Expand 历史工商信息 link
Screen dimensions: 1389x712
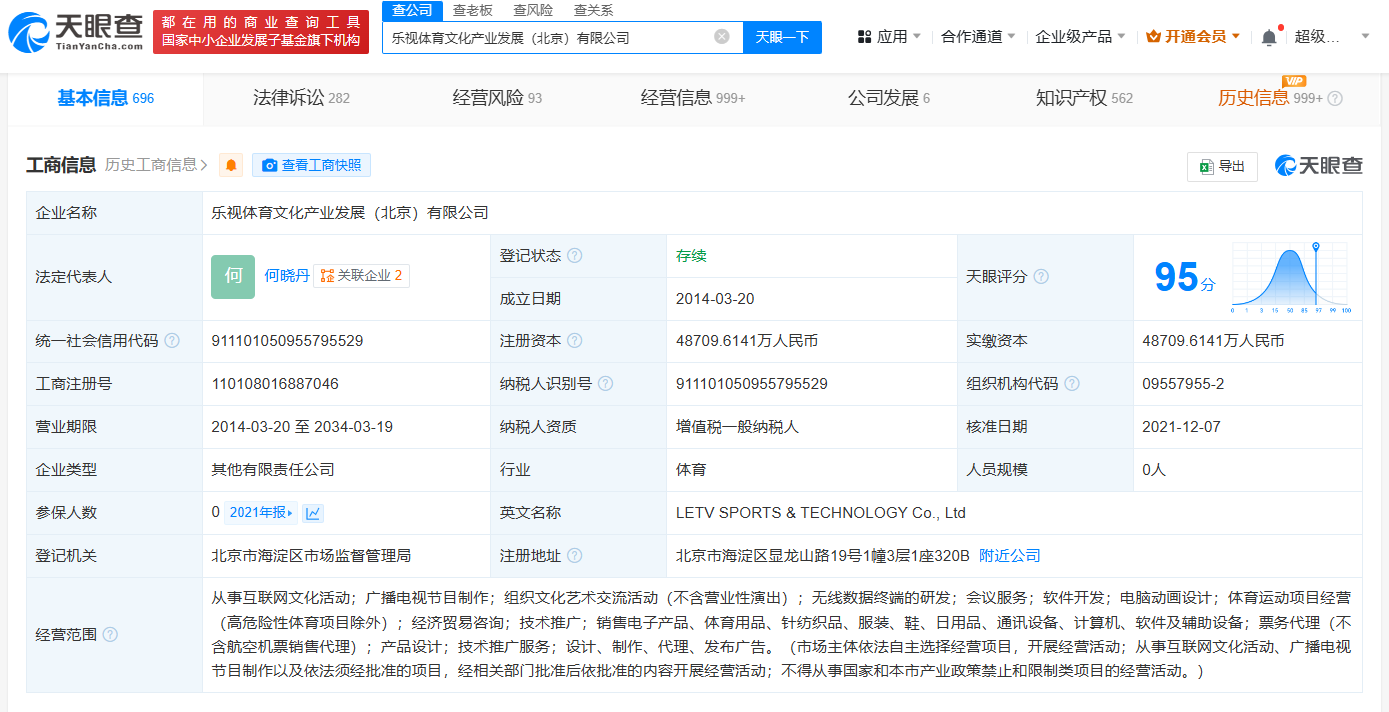[x=156, y=165]
